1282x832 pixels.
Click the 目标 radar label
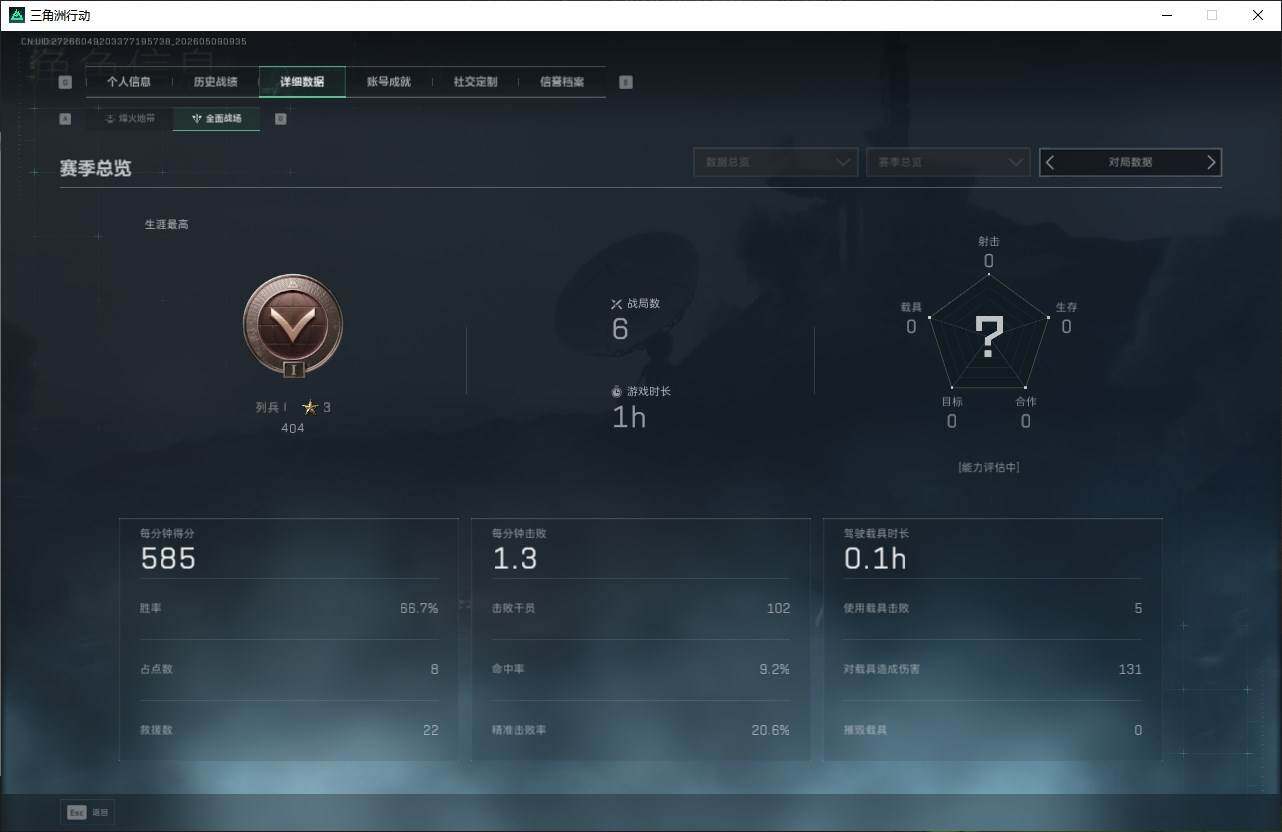(x=952, y=401)
